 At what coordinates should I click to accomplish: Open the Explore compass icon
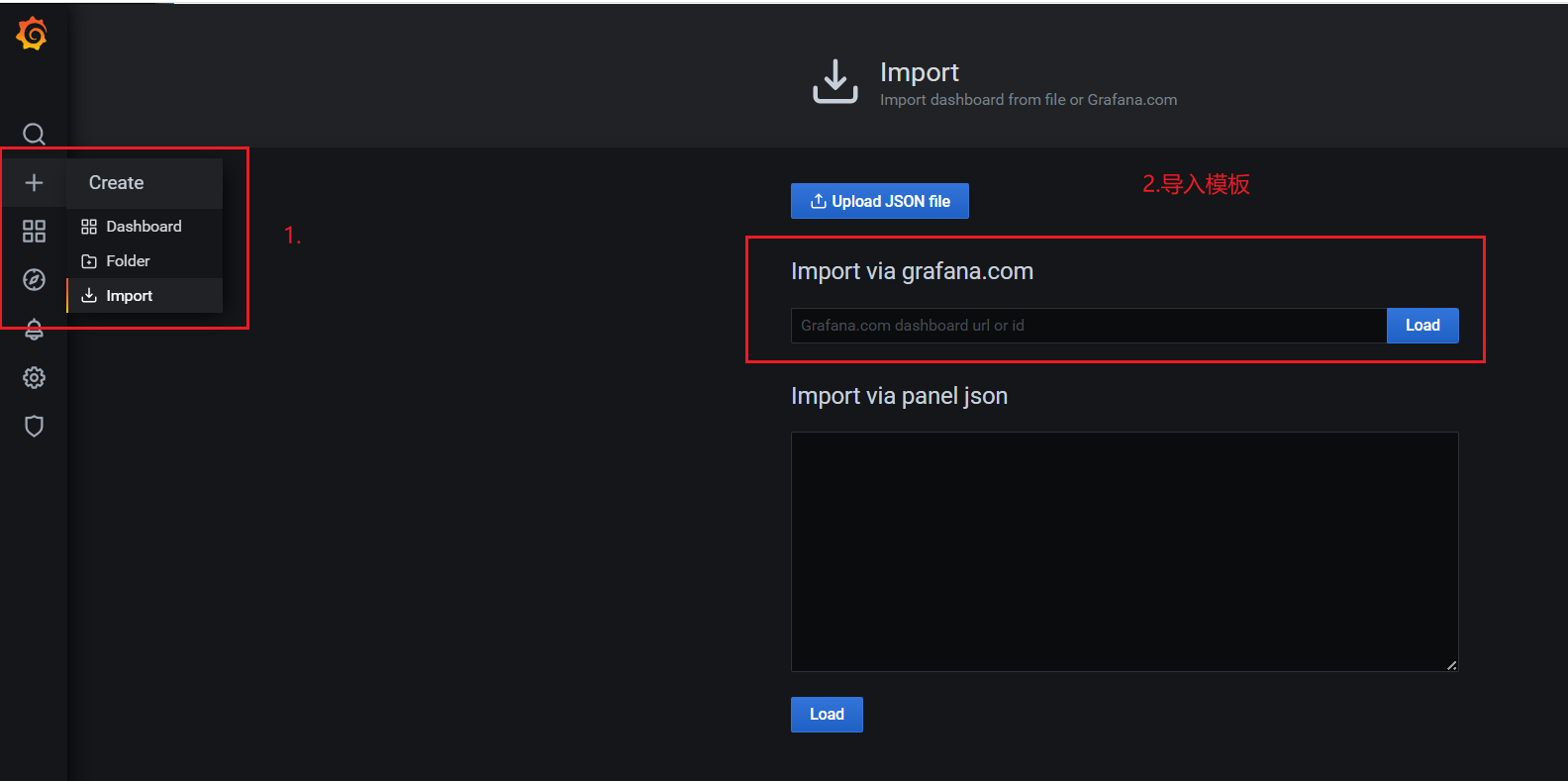point(34,279)
